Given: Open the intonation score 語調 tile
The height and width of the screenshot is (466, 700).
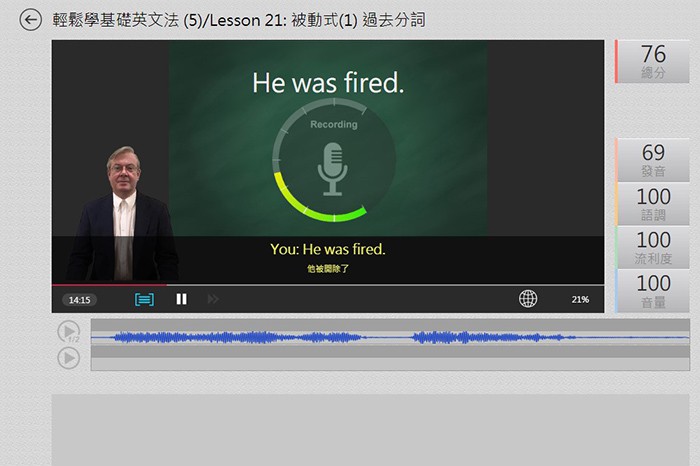Looking at the screenshot, I should (653, 204).
